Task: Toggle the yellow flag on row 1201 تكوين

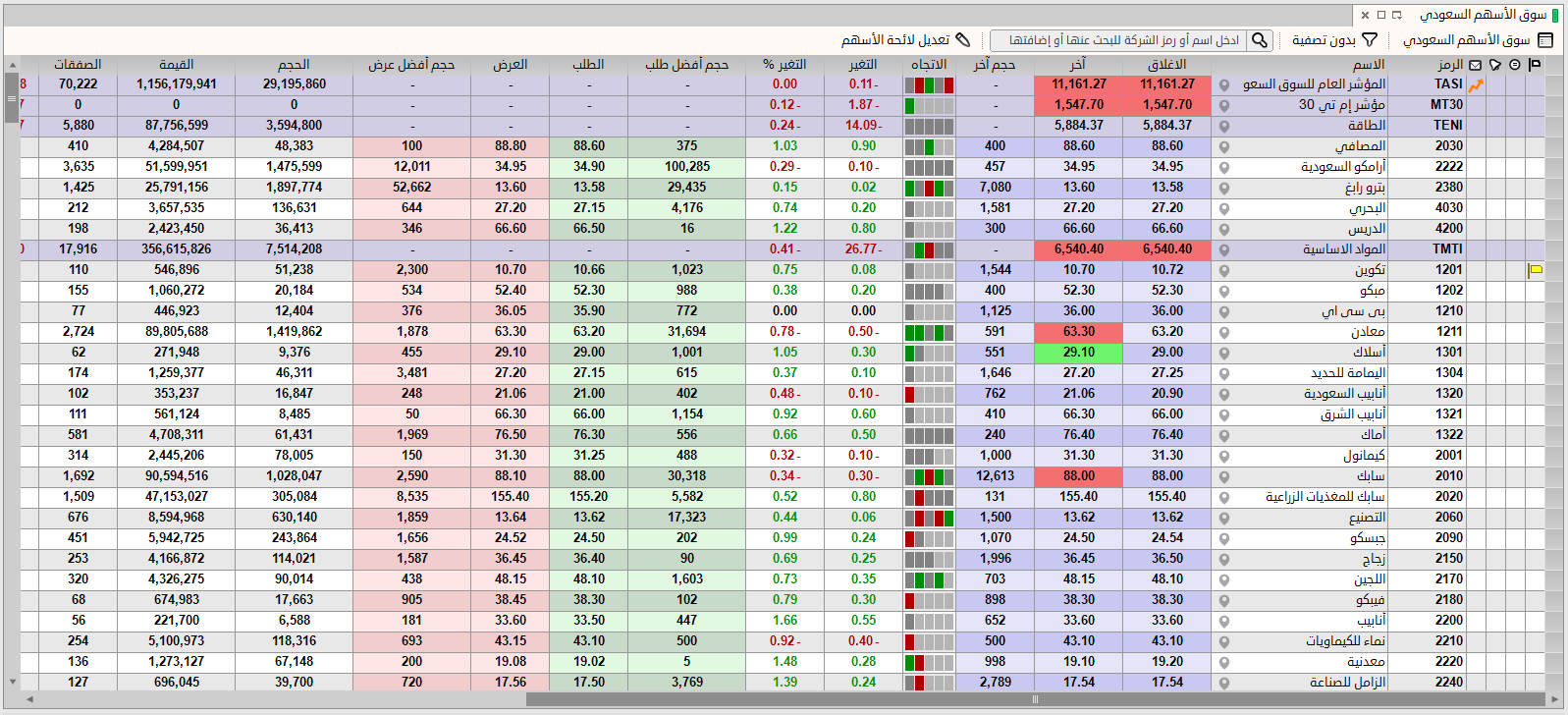Action: pyautogui.click(x=1536, y=270)
